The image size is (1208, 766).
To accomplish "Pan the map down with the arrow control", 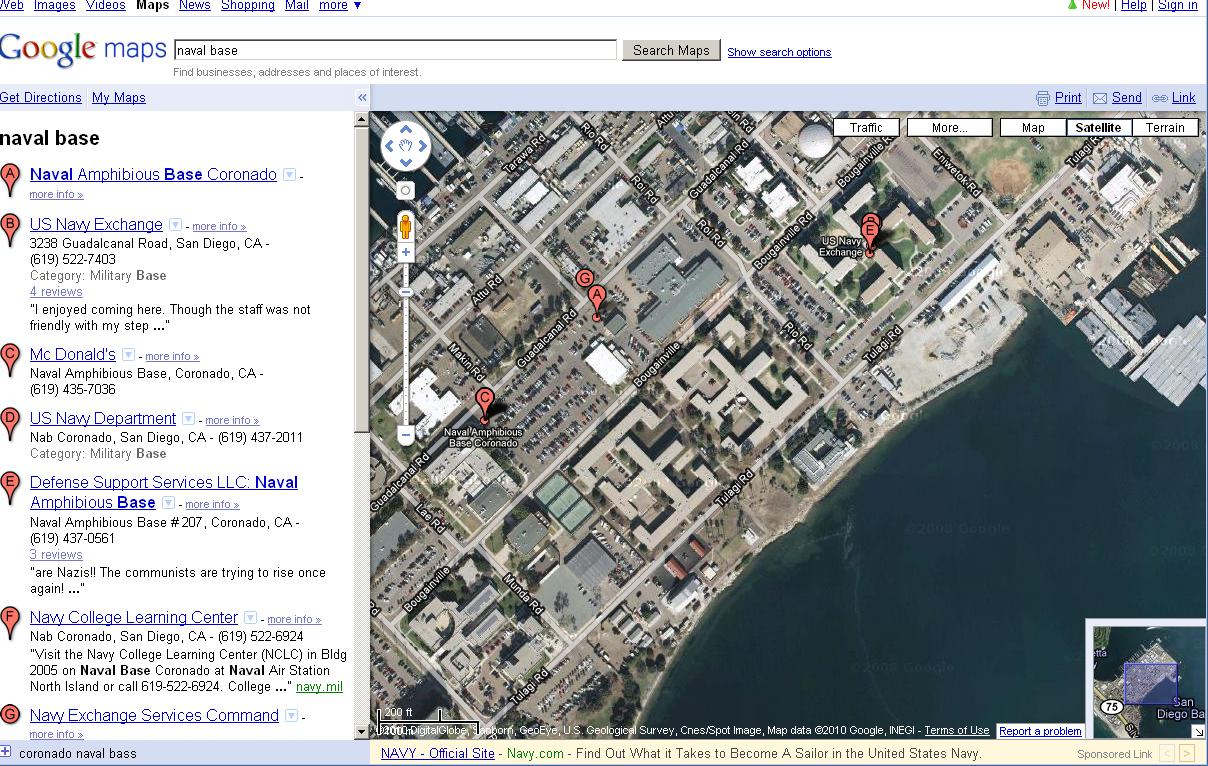I will pos(406,163).
